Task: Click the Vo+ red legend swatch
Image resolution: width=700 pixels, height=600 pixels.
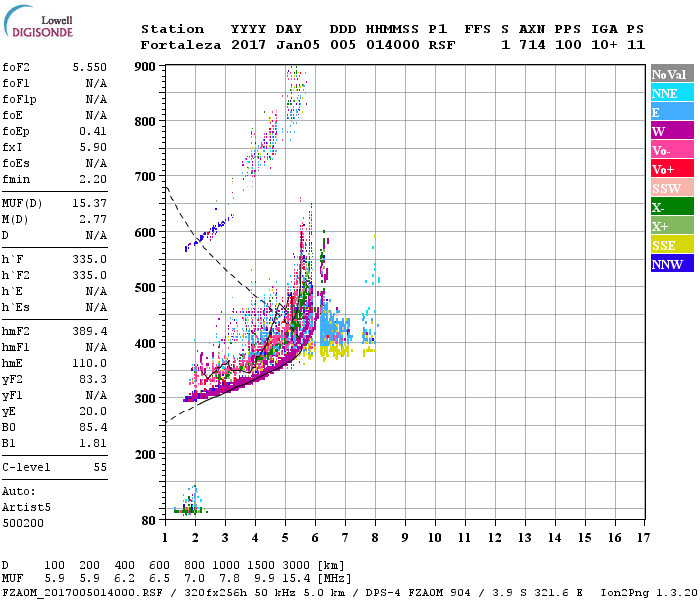Action: tap(672, 169)
